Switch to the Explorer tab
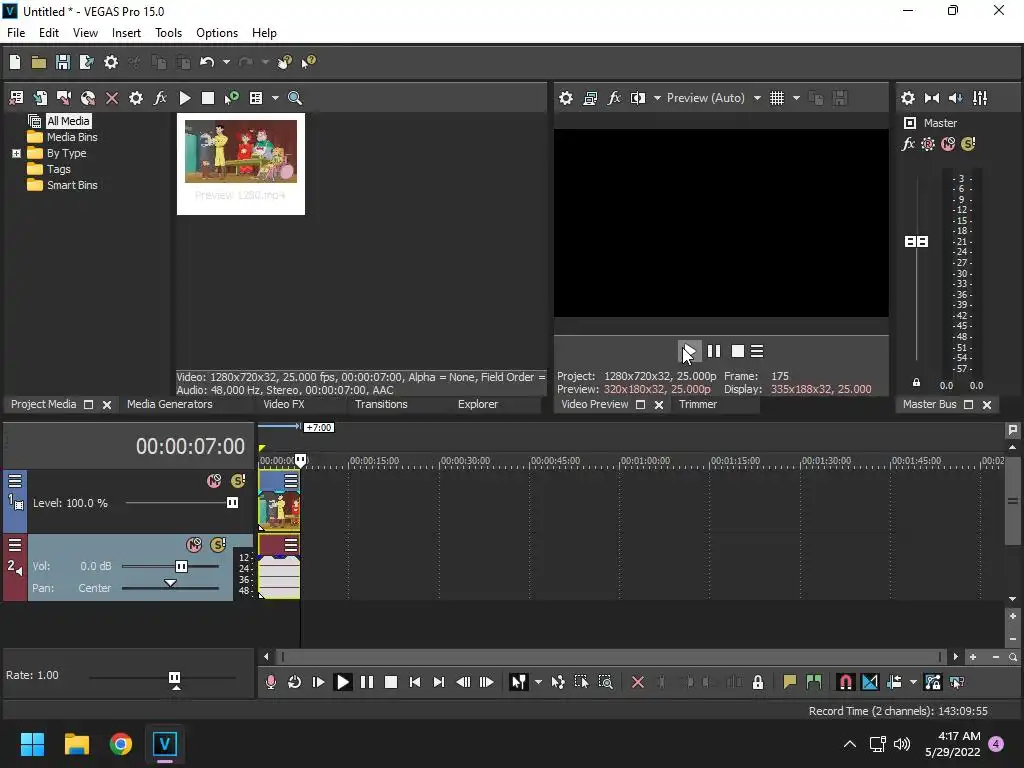1024x768 pixels. [477, 404]
